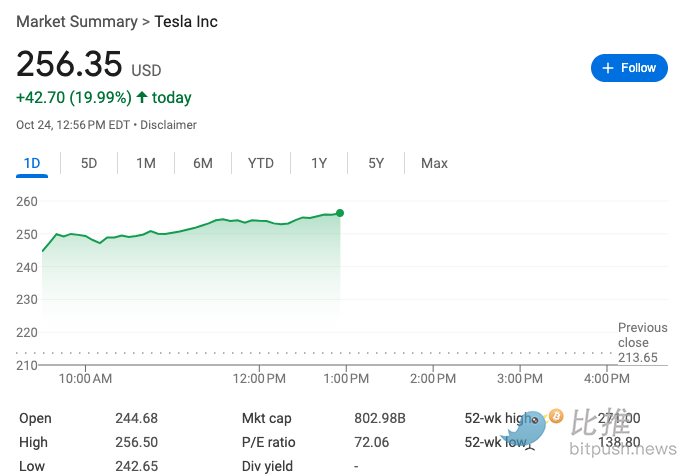Image resolution: width=697 pixels, height=476 pixels.
Task: Click the green end-point dot on chart
Action: pyautogui.click(x=340, y=213)
